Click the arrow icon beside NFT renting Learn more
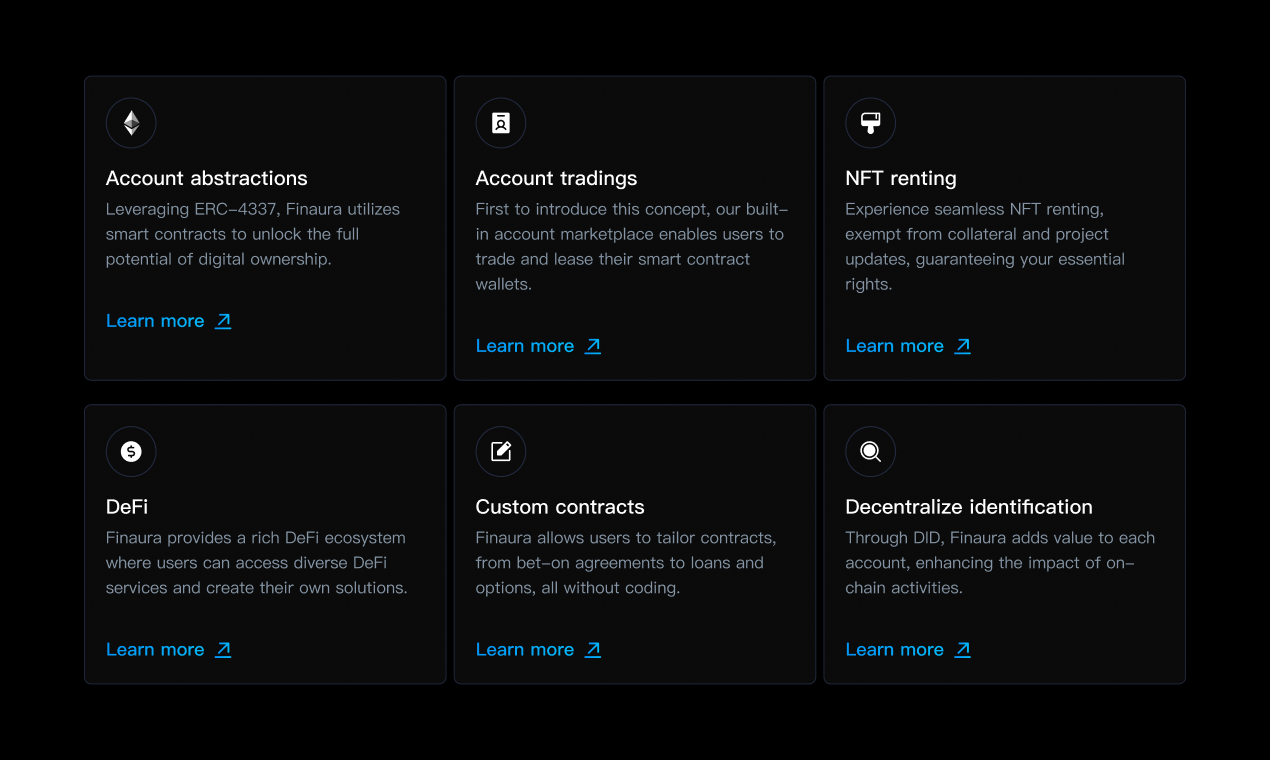 pyautogui.click(x=962, y=346)
